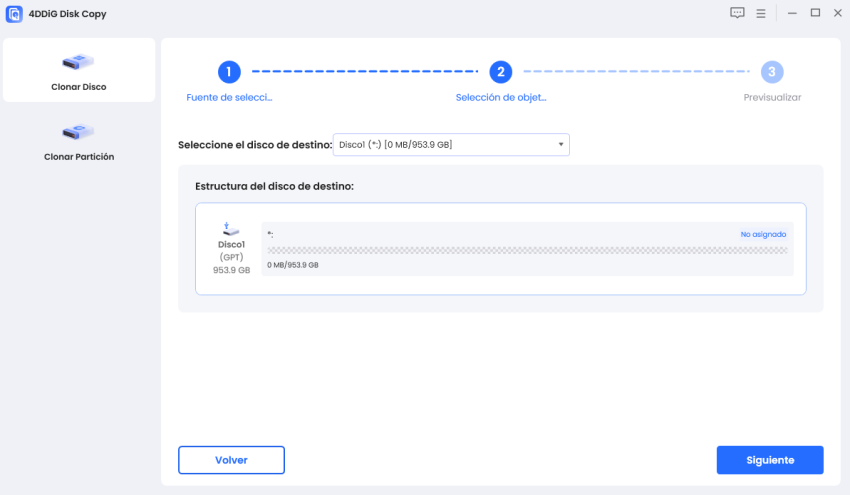850x495 pixels.
Task: Click the step 3 circle indicator
Action: click(772, 72)
